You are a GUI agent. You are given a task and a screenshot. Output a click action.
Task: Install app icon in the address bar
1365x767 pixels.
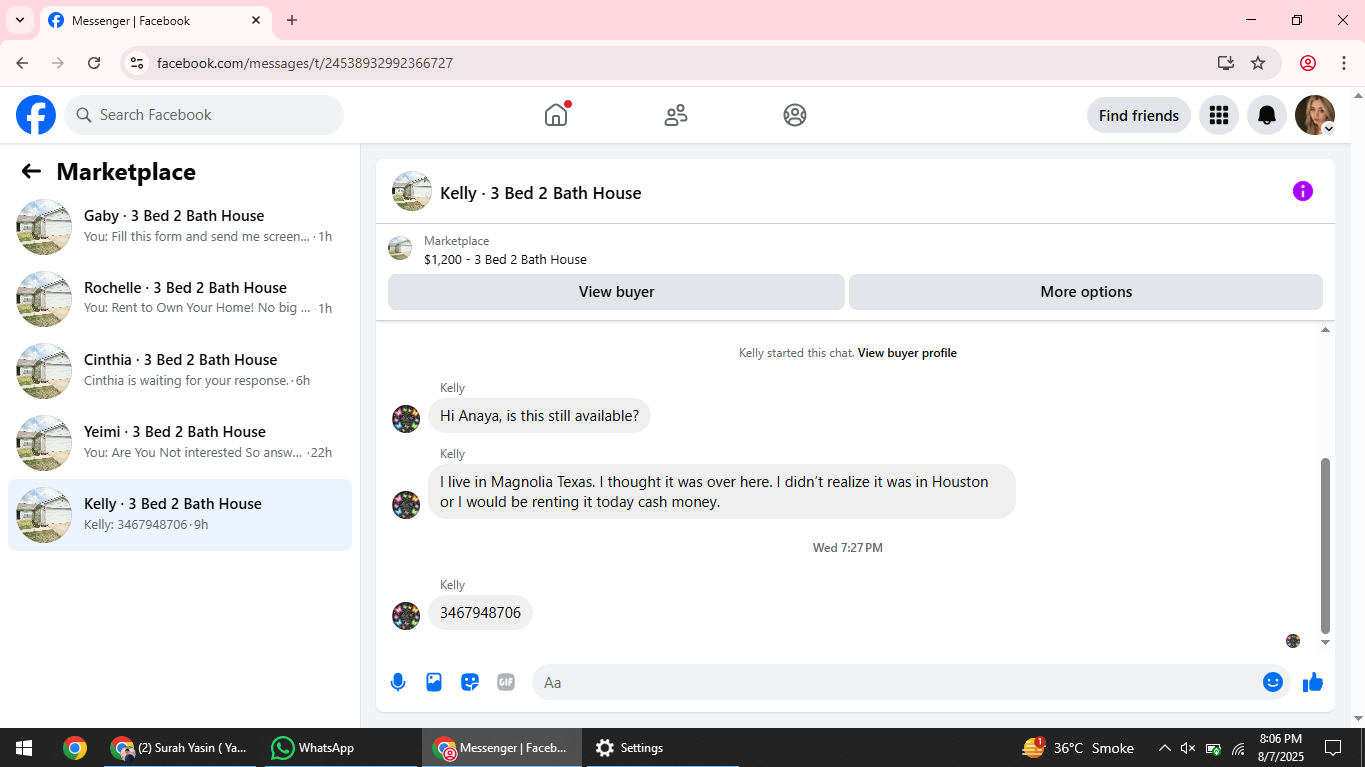1226,63
